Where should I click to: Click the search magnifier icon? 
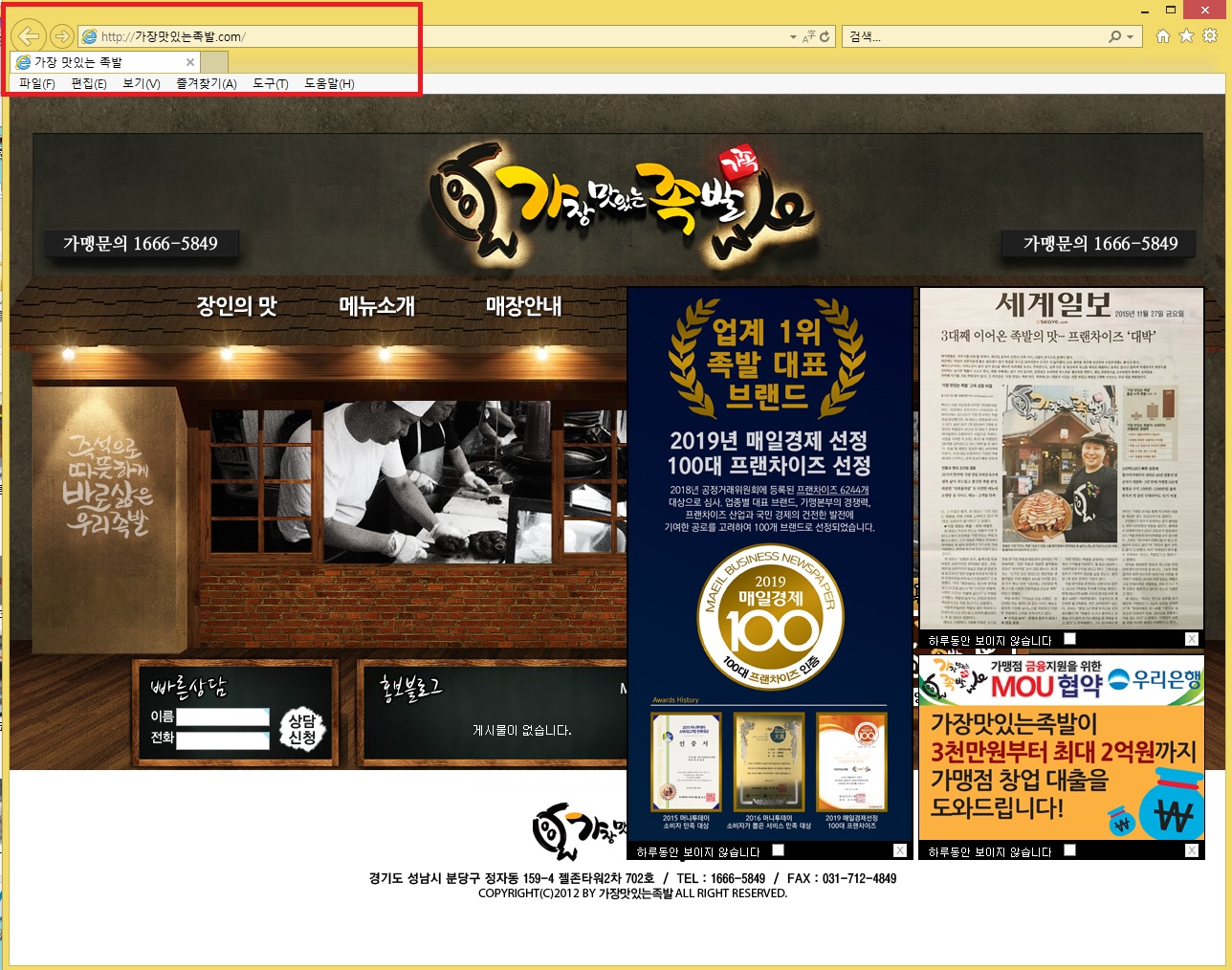tap(1114, 37)
